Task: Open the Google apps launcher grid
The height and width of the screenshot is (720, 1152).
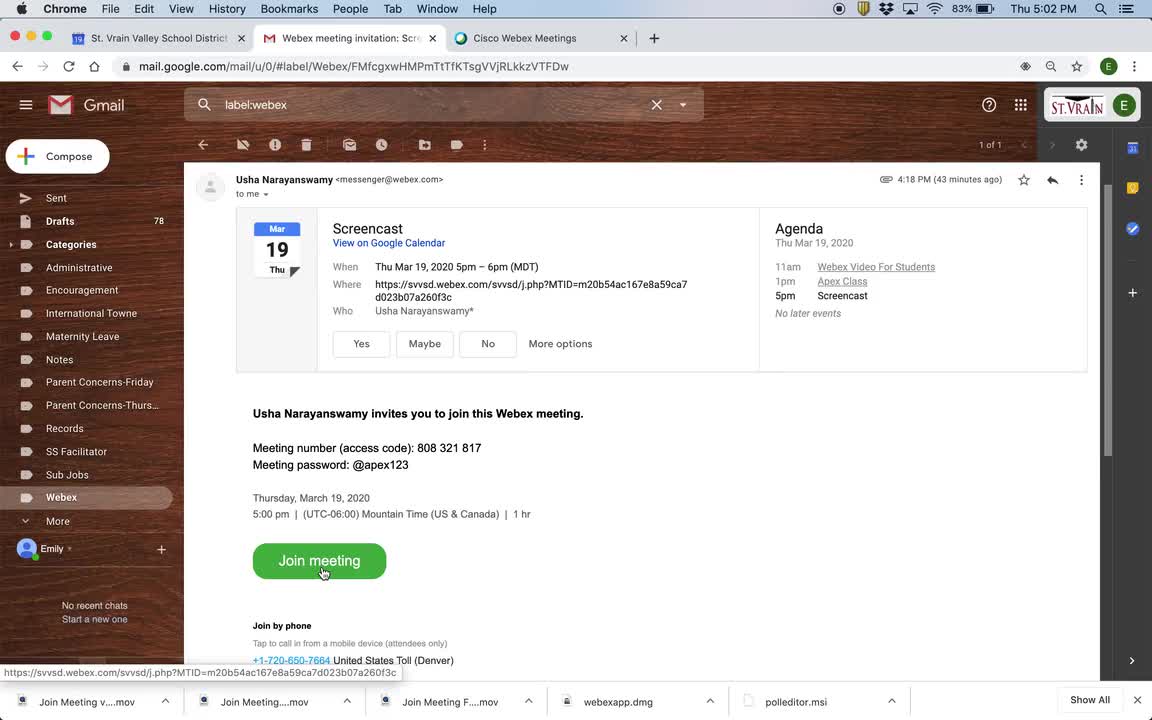Action: pyautogui.click(x=1020, y=104)
